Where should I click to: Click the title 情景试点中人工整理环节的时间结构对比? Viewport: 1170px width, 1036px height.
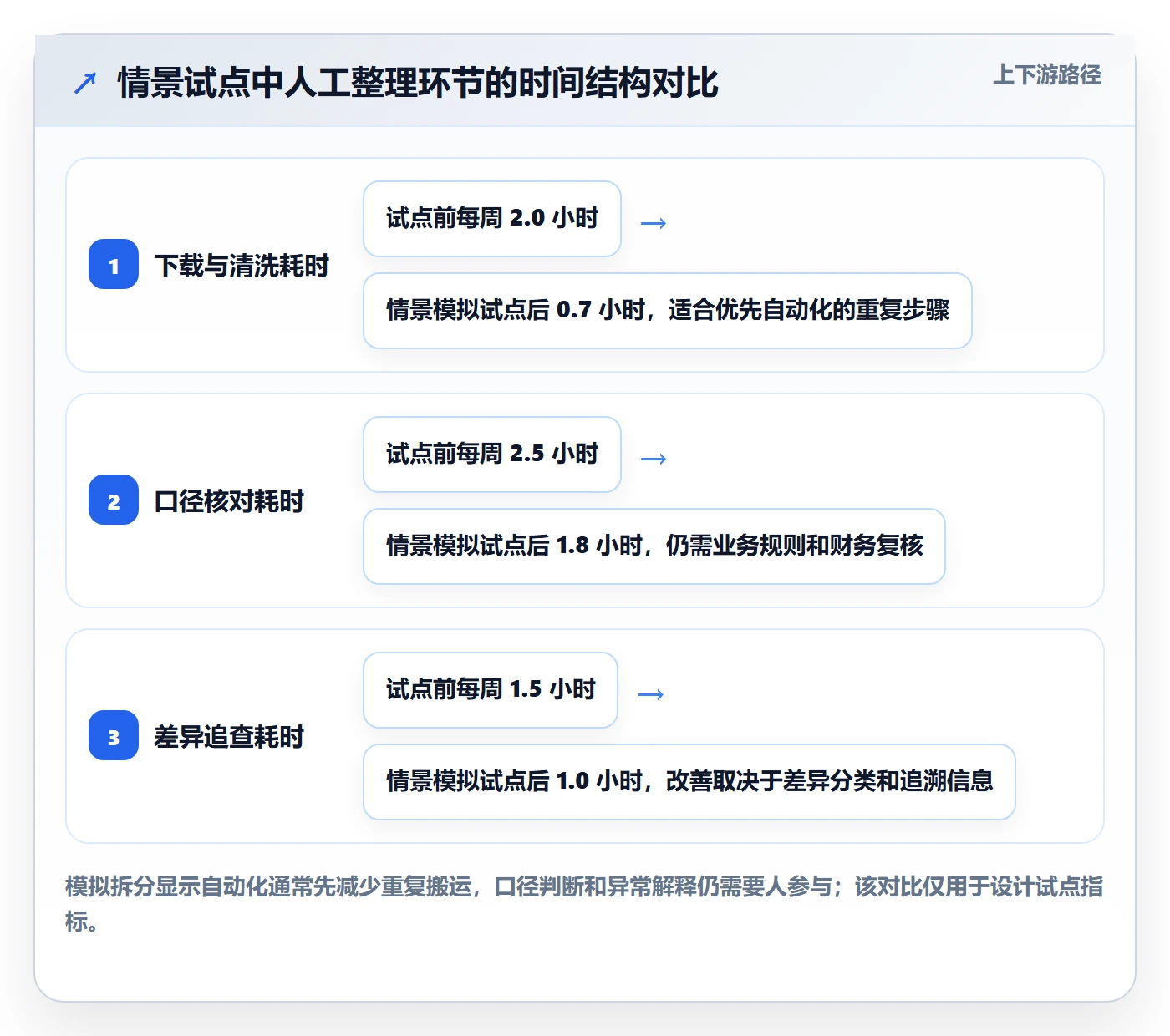tap(418, 83)
